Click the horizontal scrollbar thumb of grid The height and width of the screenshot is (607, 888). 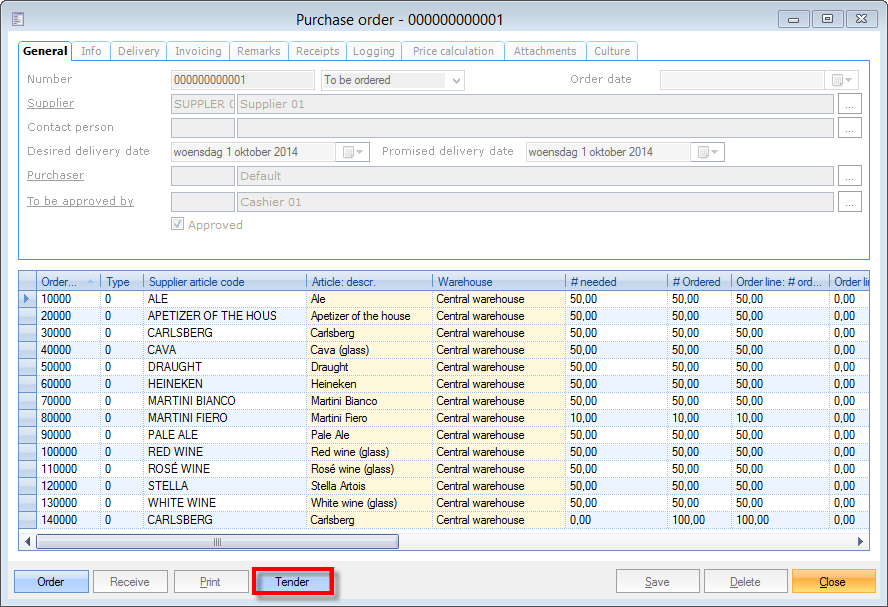tap(217, 542)
